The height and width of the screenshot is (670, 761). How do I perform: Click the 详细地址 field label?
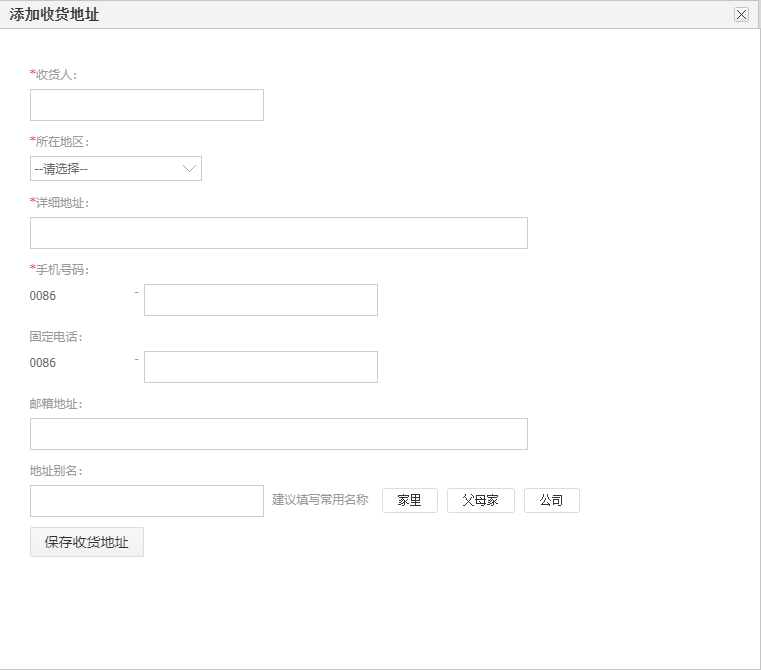62,203
